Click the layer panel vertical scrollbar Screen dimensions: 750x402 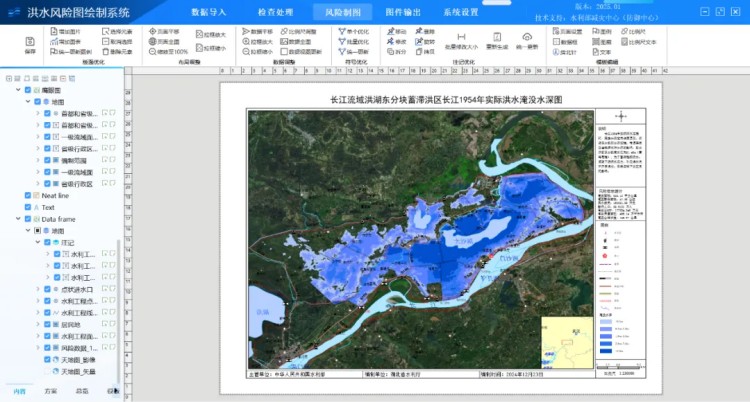[121, 300]
